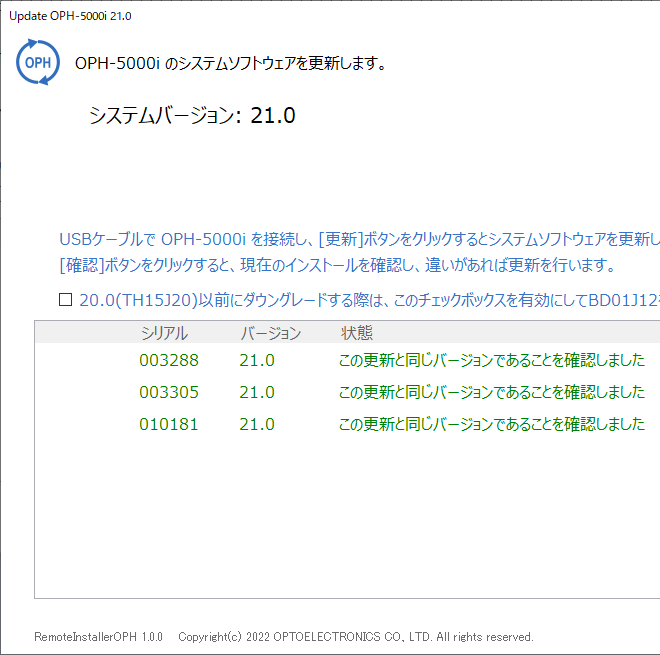Click the [確認]ボタン instruction line

[337, 265]
